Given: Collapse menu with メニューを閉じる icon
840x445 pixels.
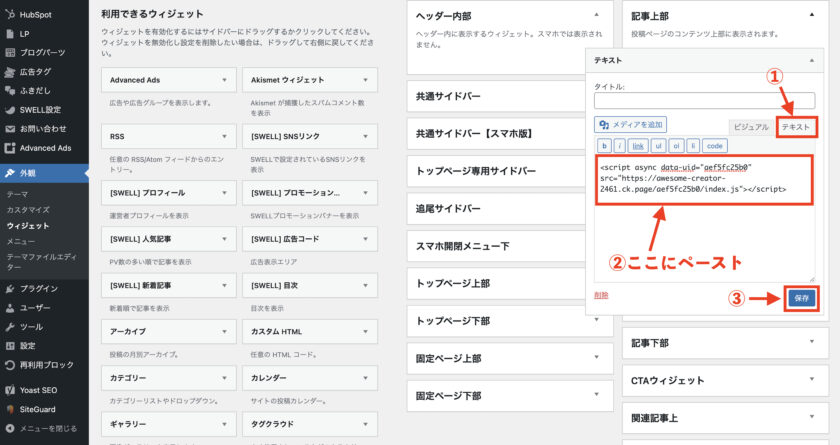Looking at the screenshot, I should (10, 428).
